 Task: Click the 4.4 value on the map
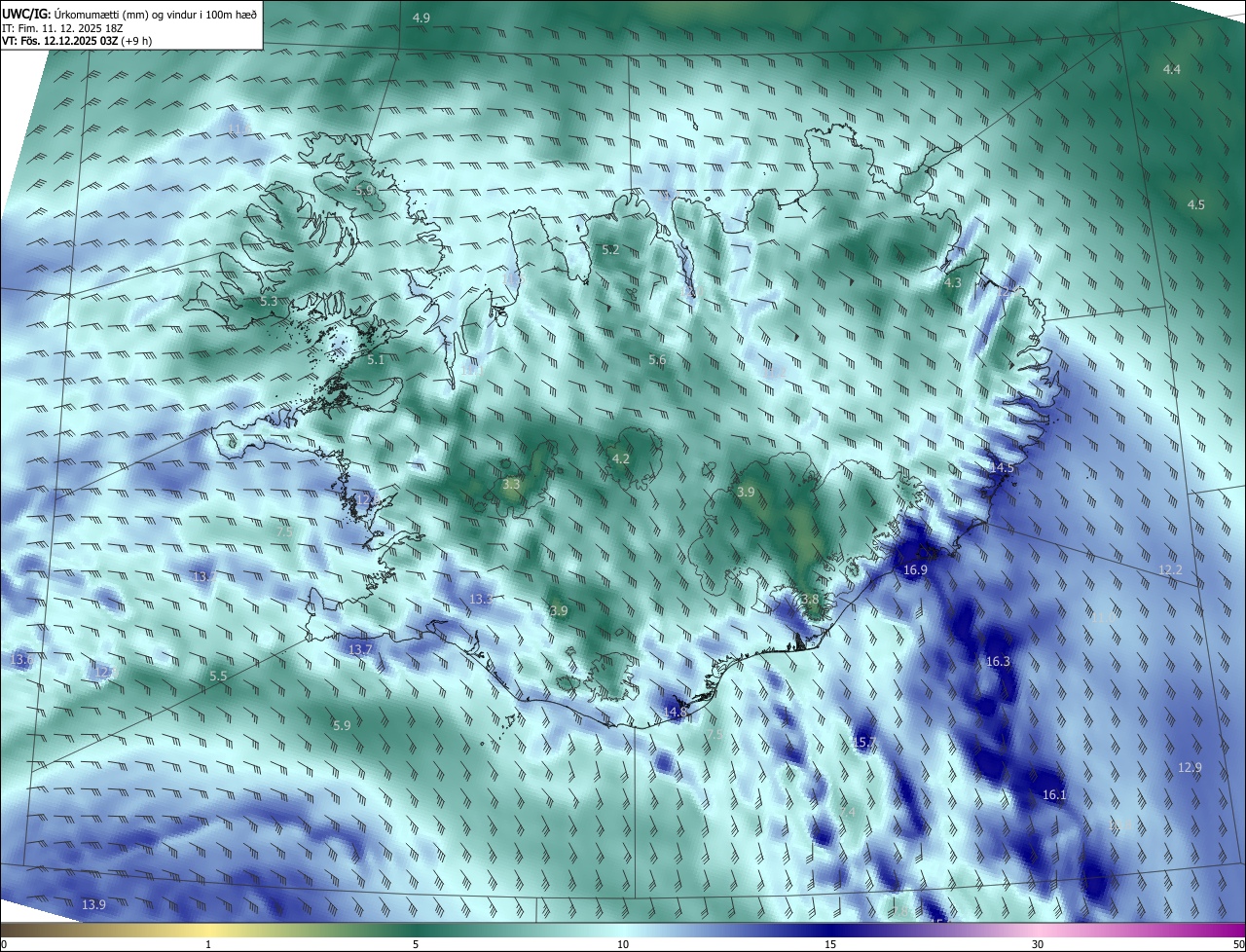coord(1172,69)
